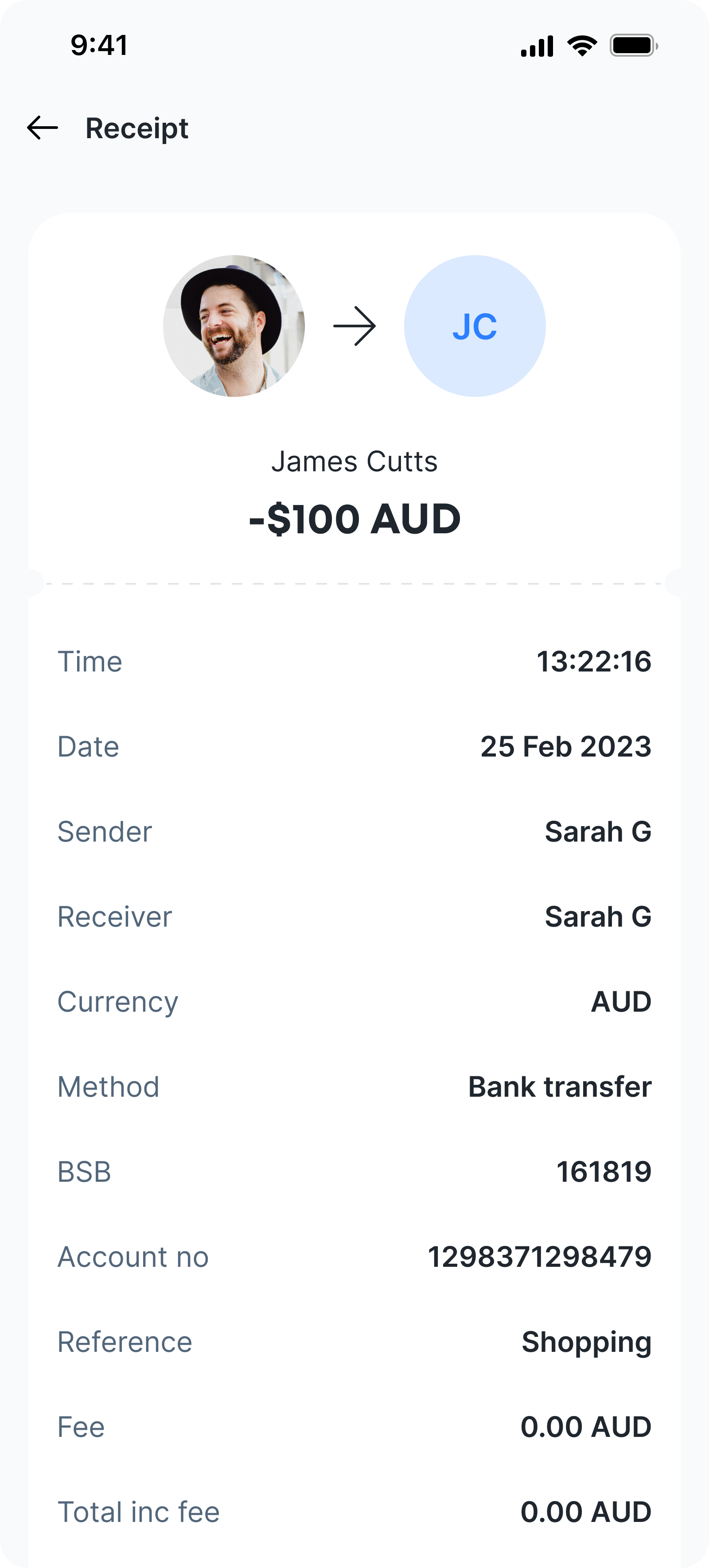Image resolution: width=709 pixels, height=1568 pixels.
Task: Tap the Receipt page title
Action: pos(136,128)
